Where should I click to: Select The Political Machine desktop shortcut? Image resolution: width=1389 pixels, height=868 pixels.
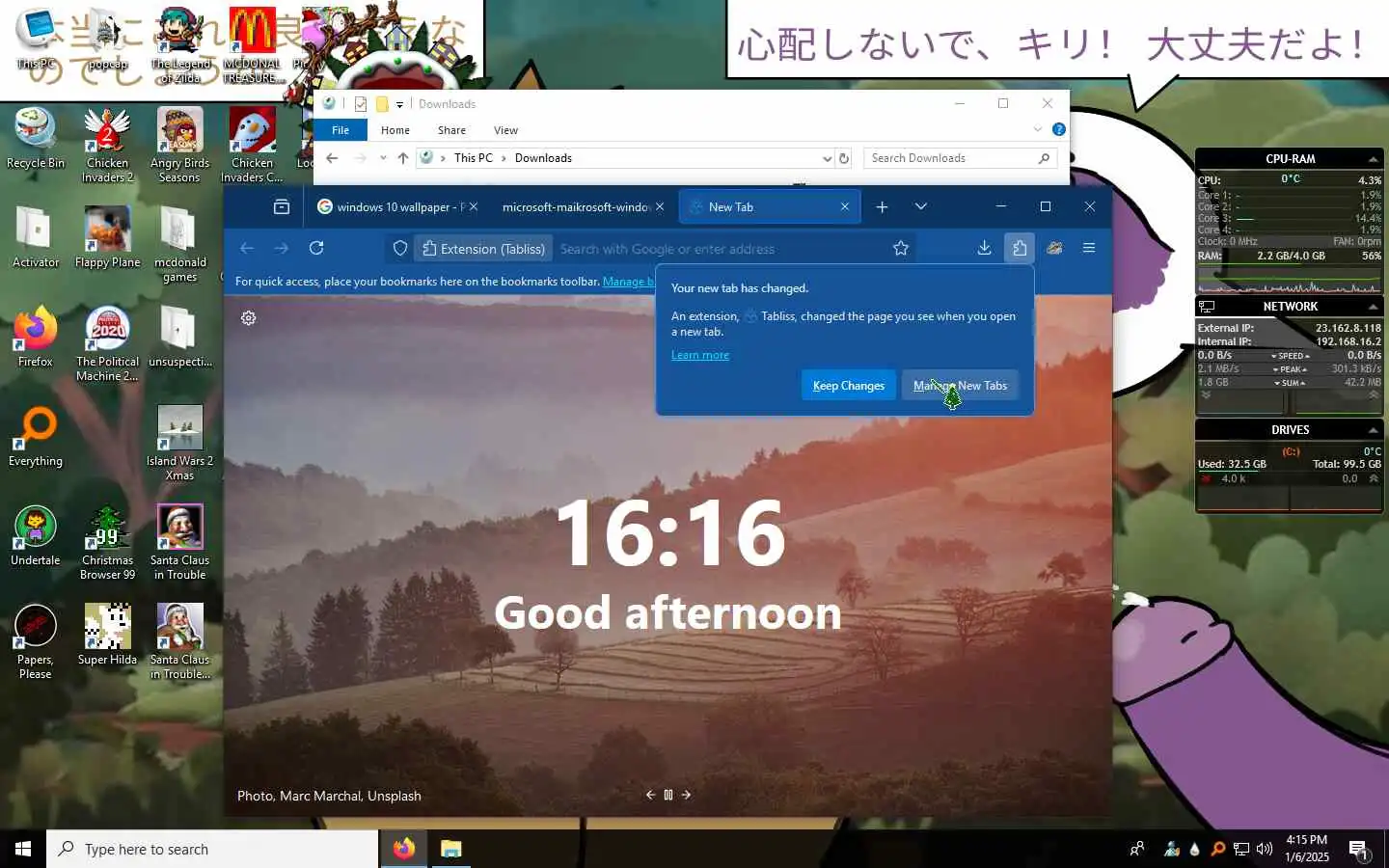tap(107, 343)
